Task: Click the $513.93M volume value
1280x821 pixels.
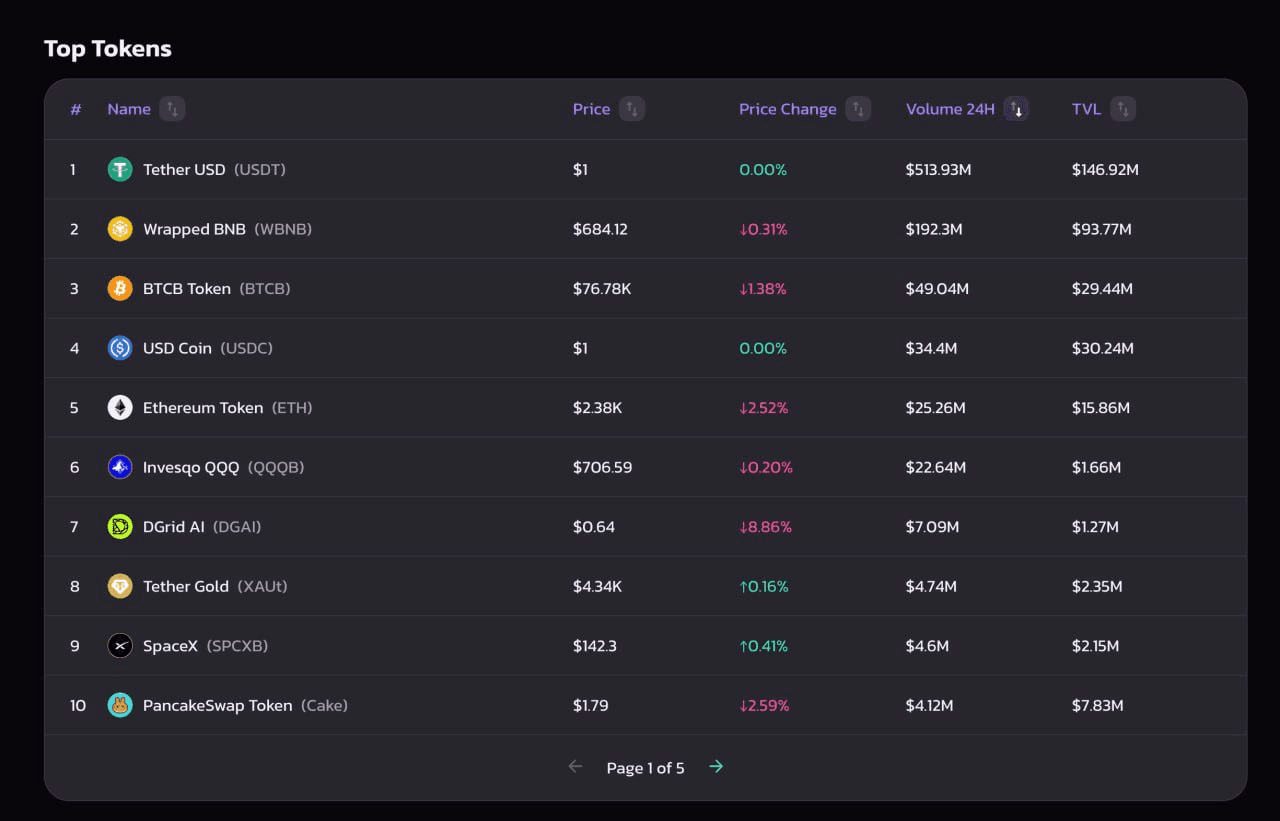Action: (939, 170)
